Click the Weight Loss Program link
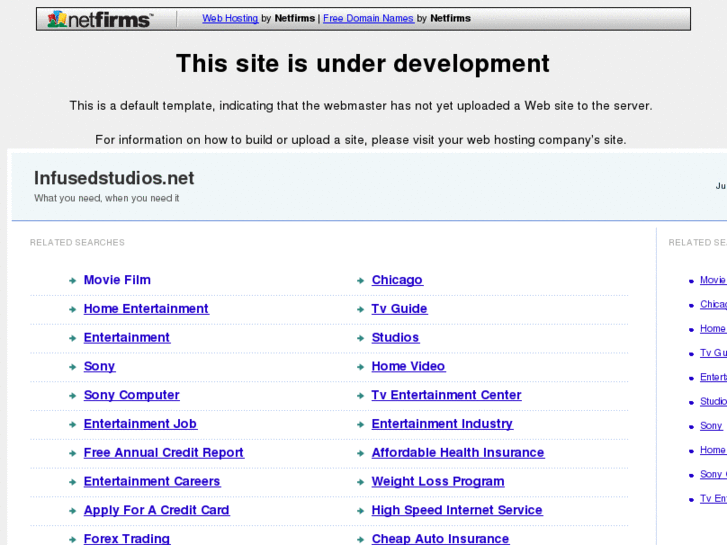 [438, 481]
